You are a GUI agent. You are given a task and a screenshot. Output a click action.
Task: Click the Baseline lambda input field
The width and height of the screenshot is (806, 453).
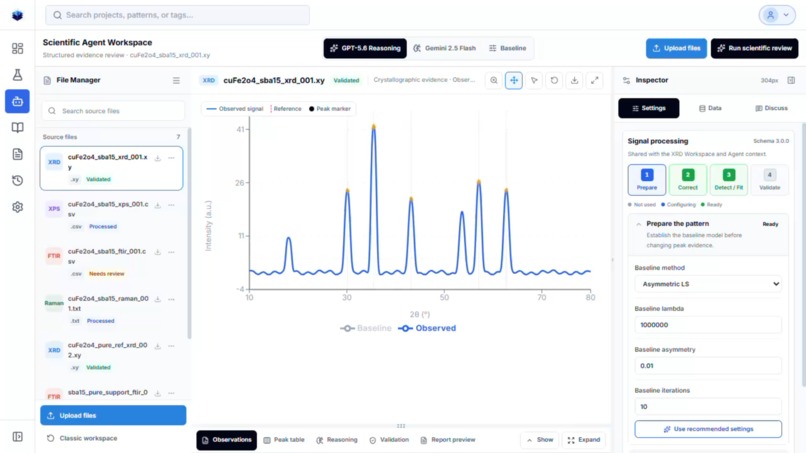tap(708, 325)
